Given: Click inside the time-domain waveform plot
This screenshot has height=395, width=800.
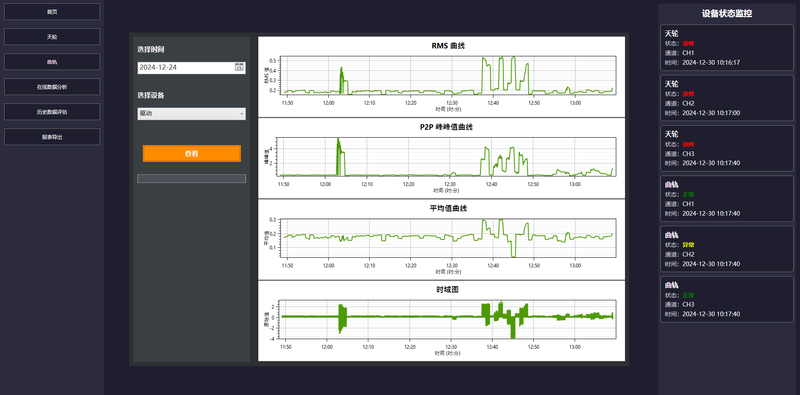Looking at the screenshot, I should [x=448, y=319].
